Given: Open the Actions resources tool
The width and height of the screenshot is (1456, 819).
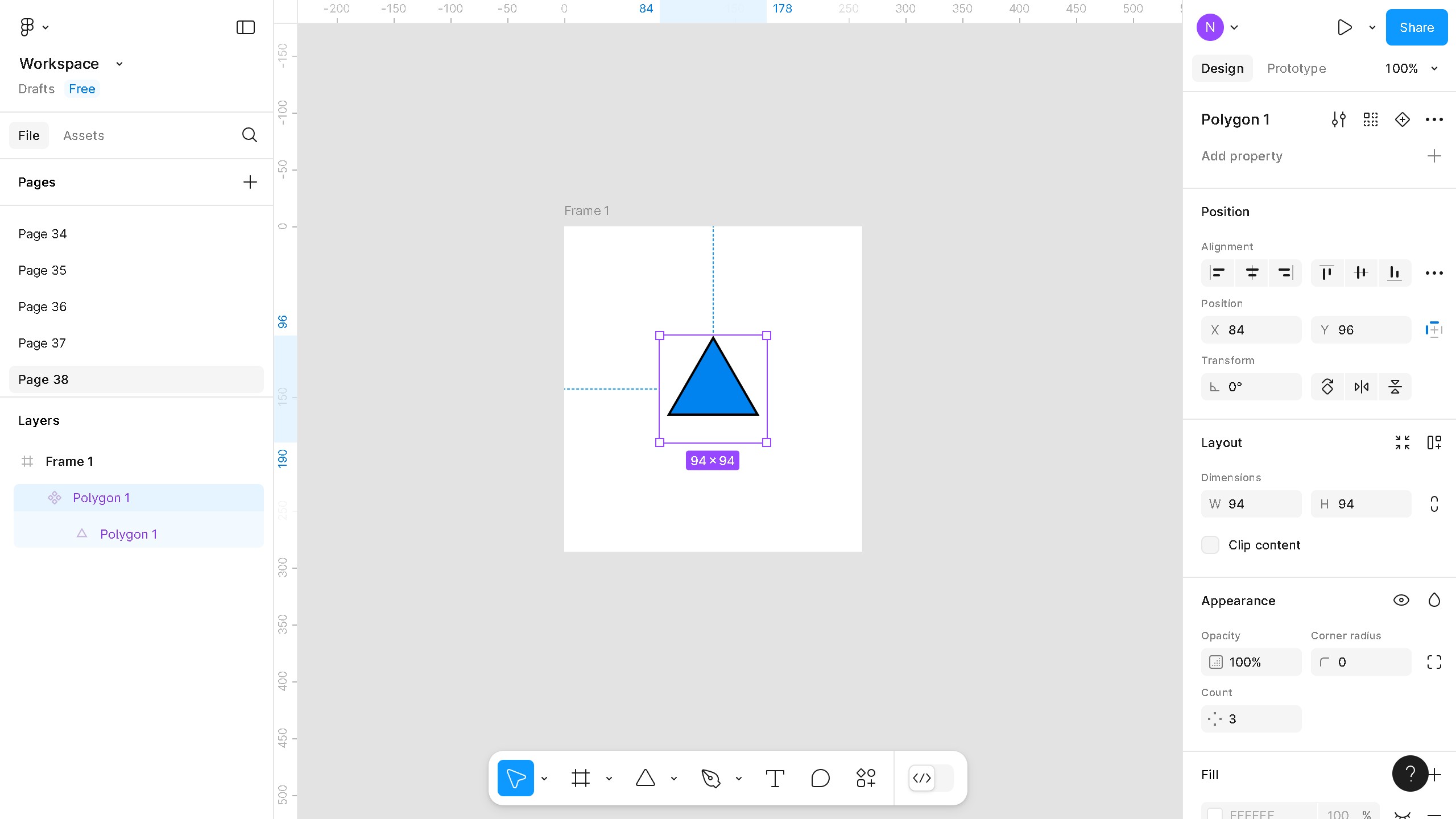Looking at the screenshot, I should (866, 778).
